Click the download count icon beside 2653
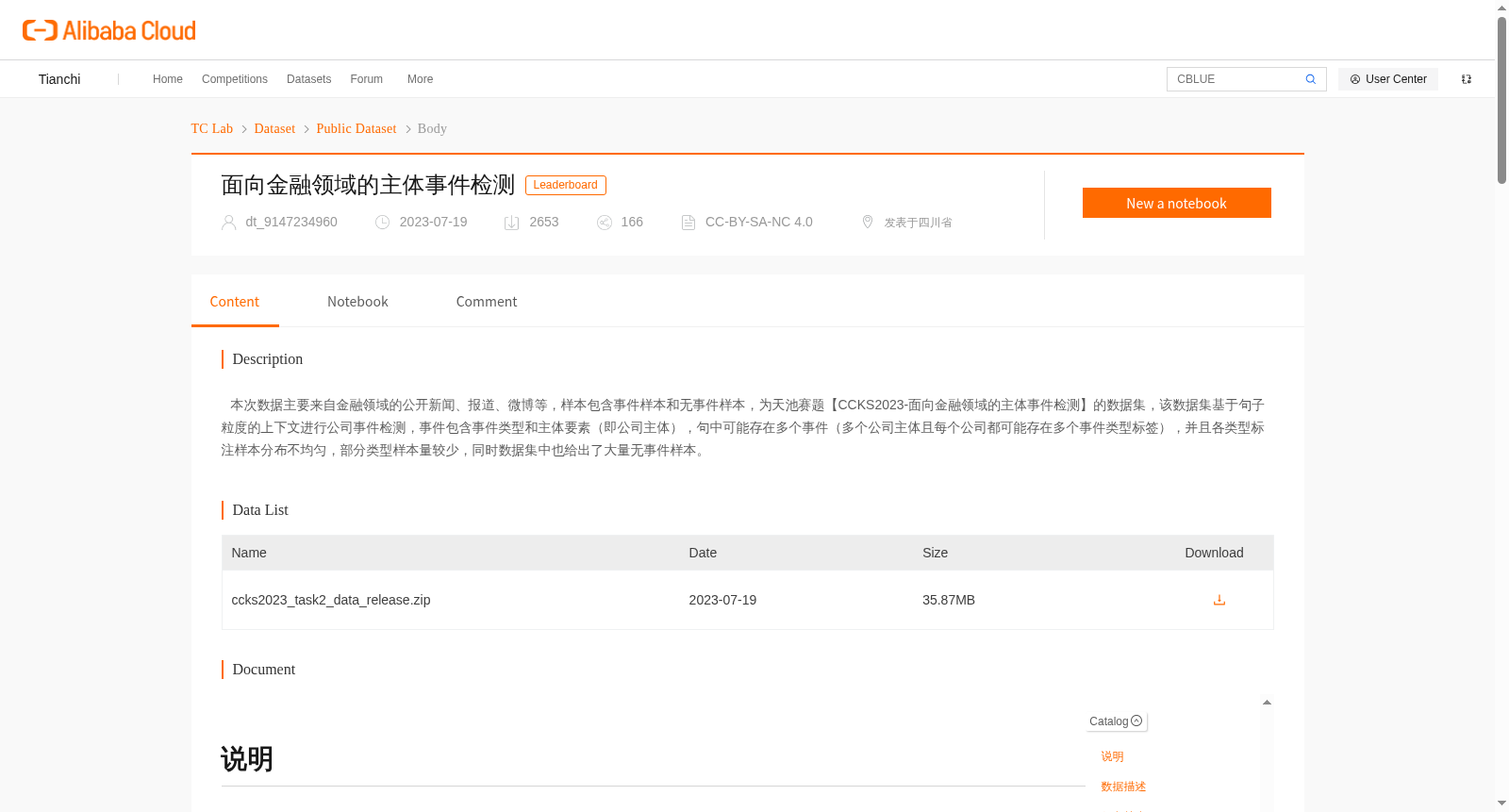This screenshot has height=812, width=1509. pos(512,223)
